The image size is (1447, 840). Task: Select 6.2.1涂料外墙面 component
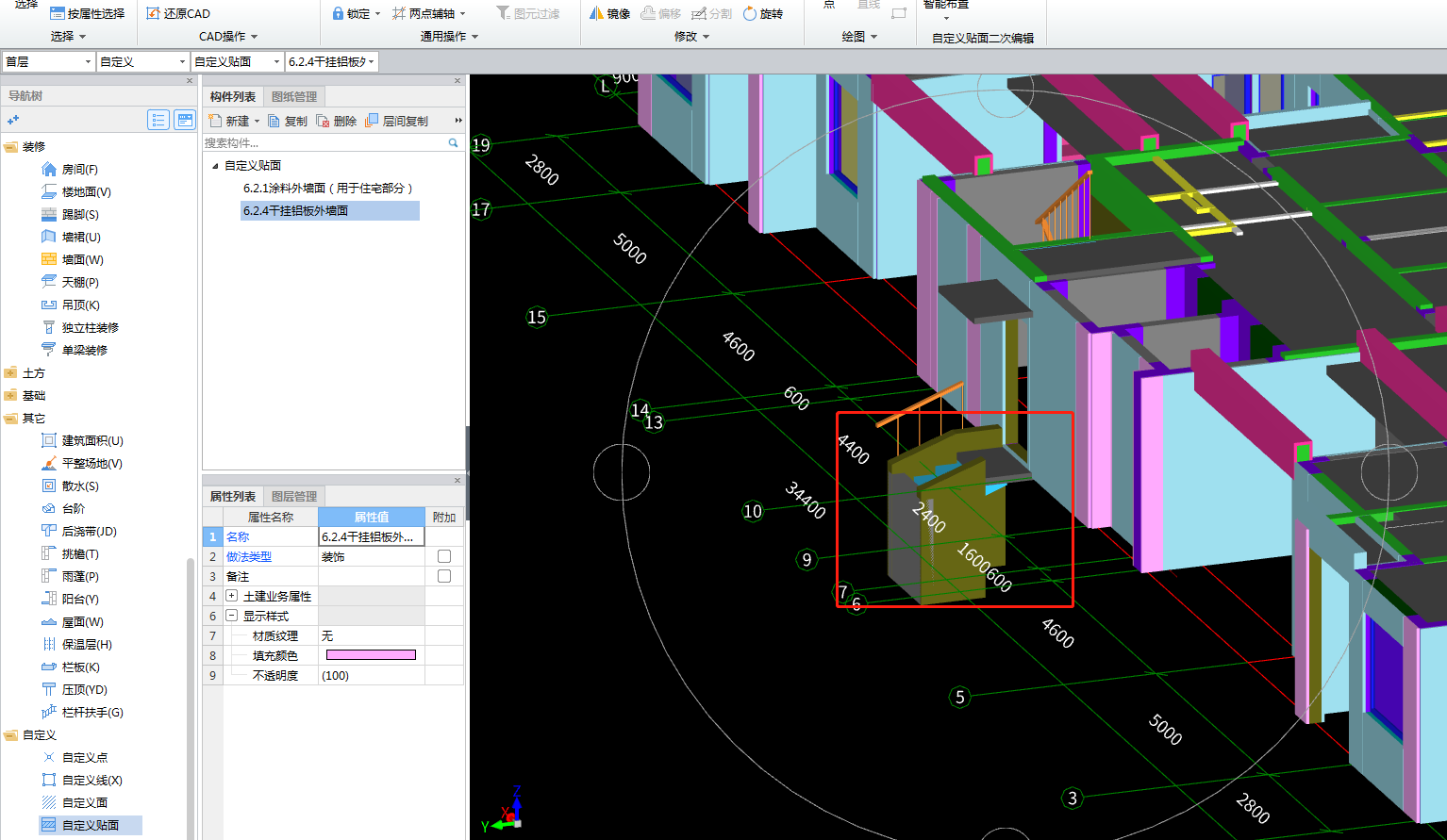click(x=327, y=189)
